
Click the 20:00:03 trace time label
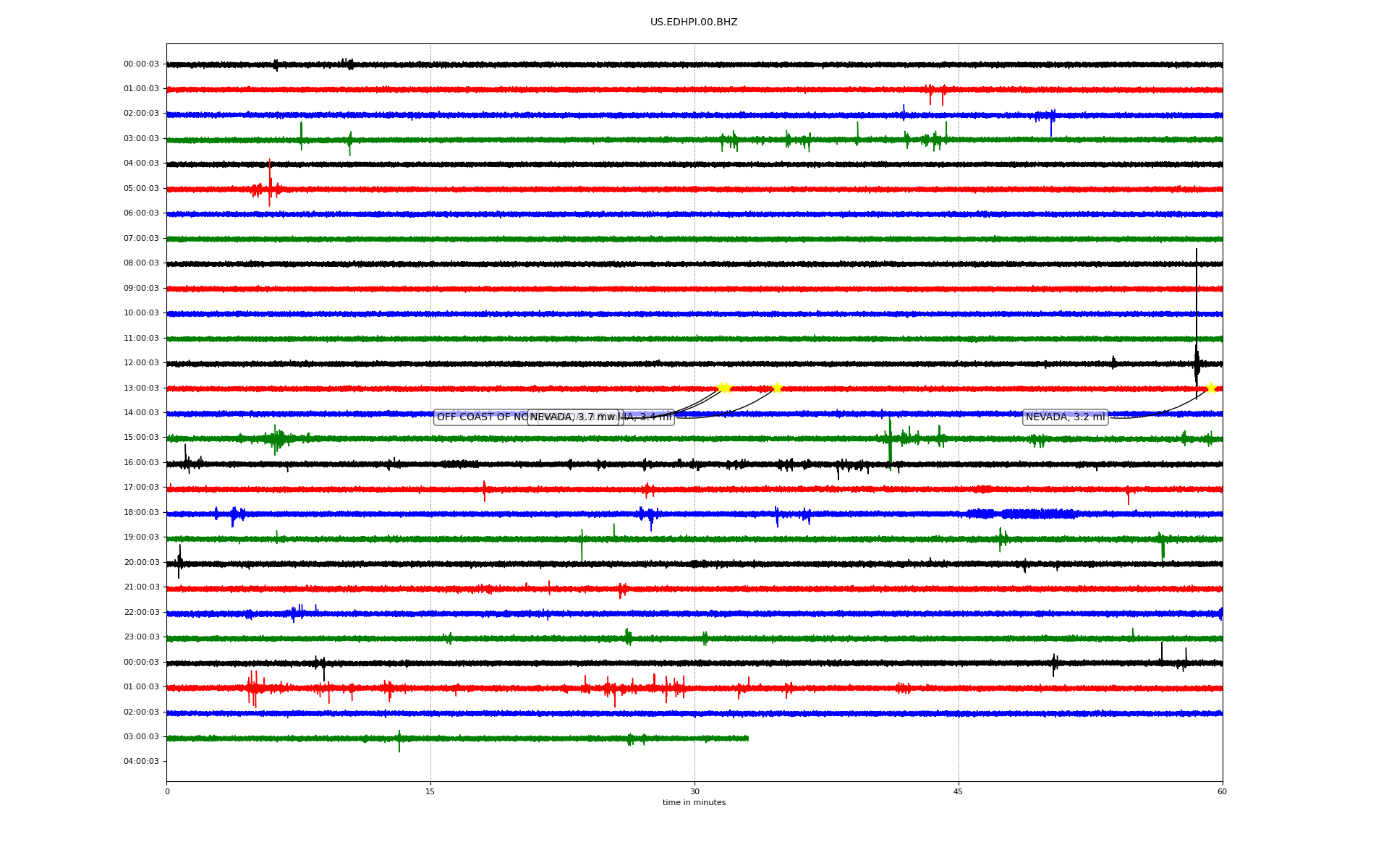coord(141,563)
